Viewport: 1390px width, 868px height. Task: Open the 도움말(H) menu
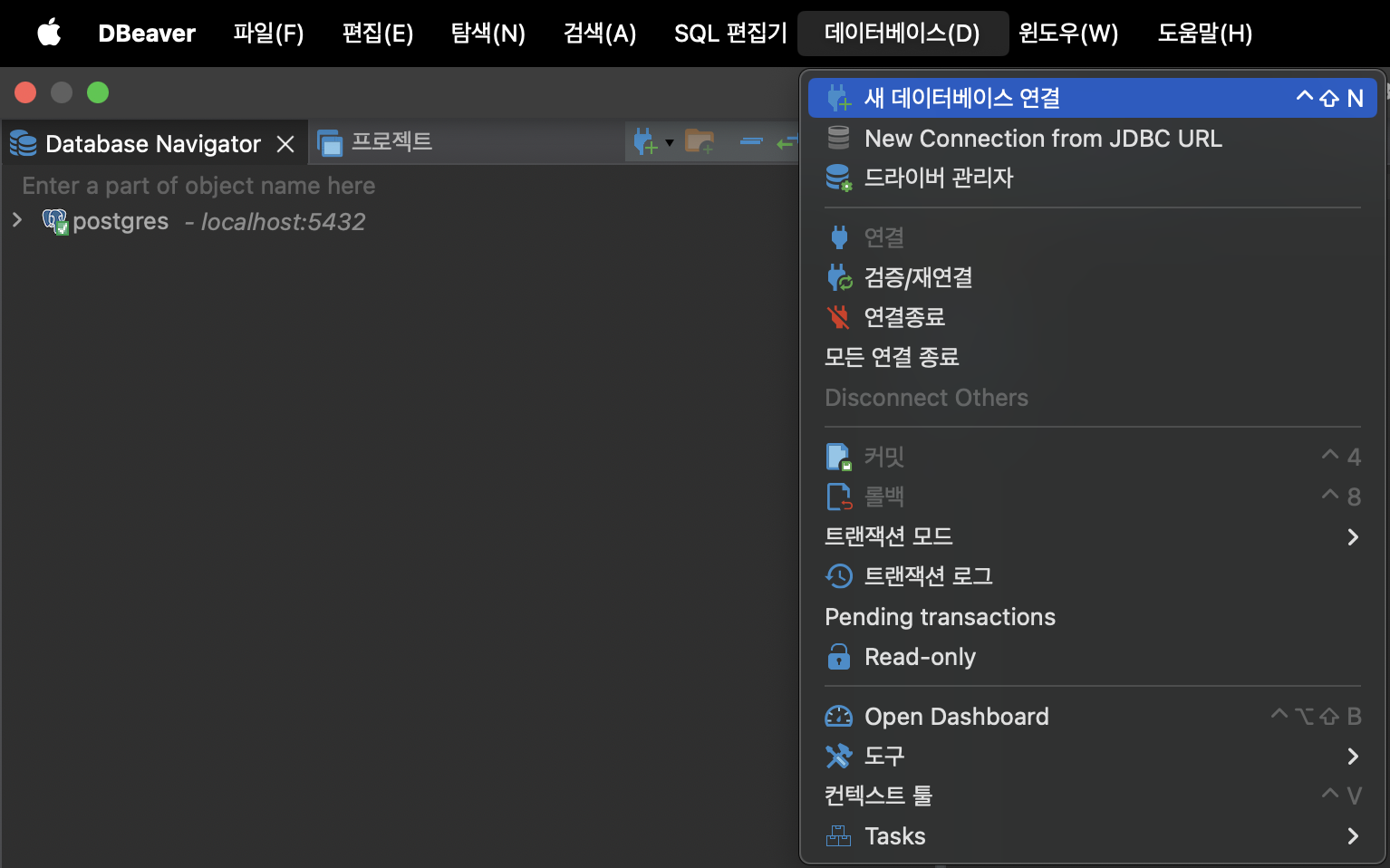click(x=1205, y=34)
